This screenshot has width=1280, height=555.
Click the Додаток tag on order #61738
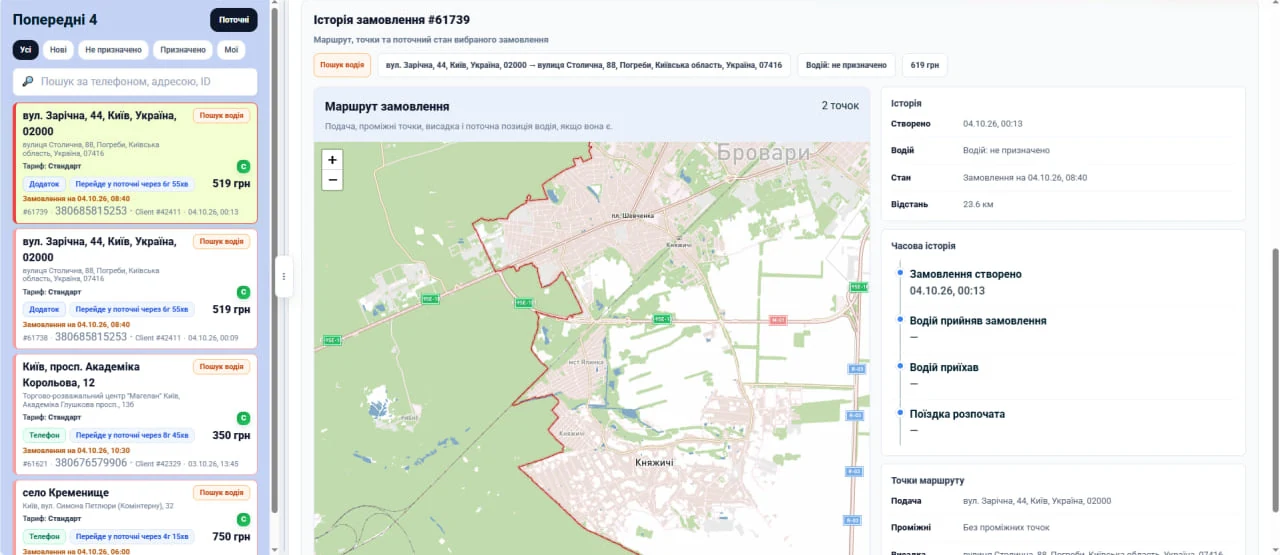click(44, 310)
